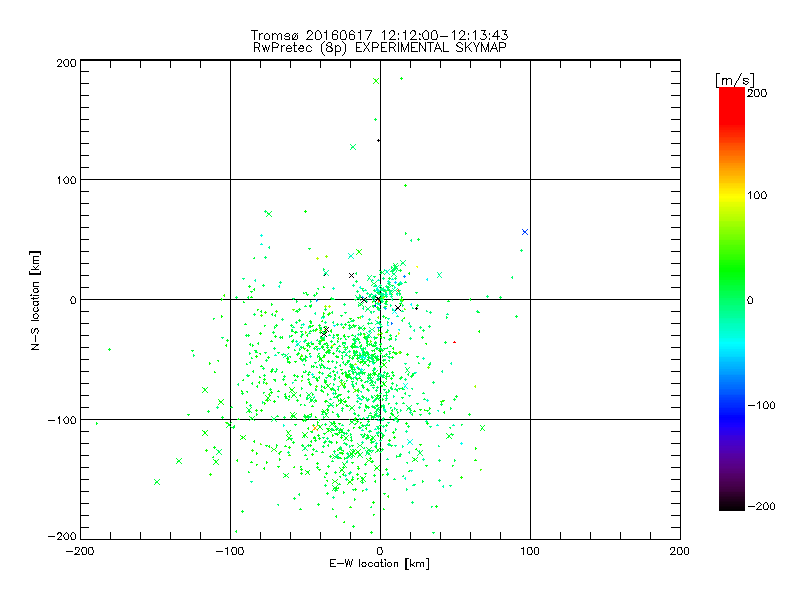Click the '[m/s]' colorbar unit label
Image resolution: width=800 pixels, height=600 pixels.
(x=734, y=80)
